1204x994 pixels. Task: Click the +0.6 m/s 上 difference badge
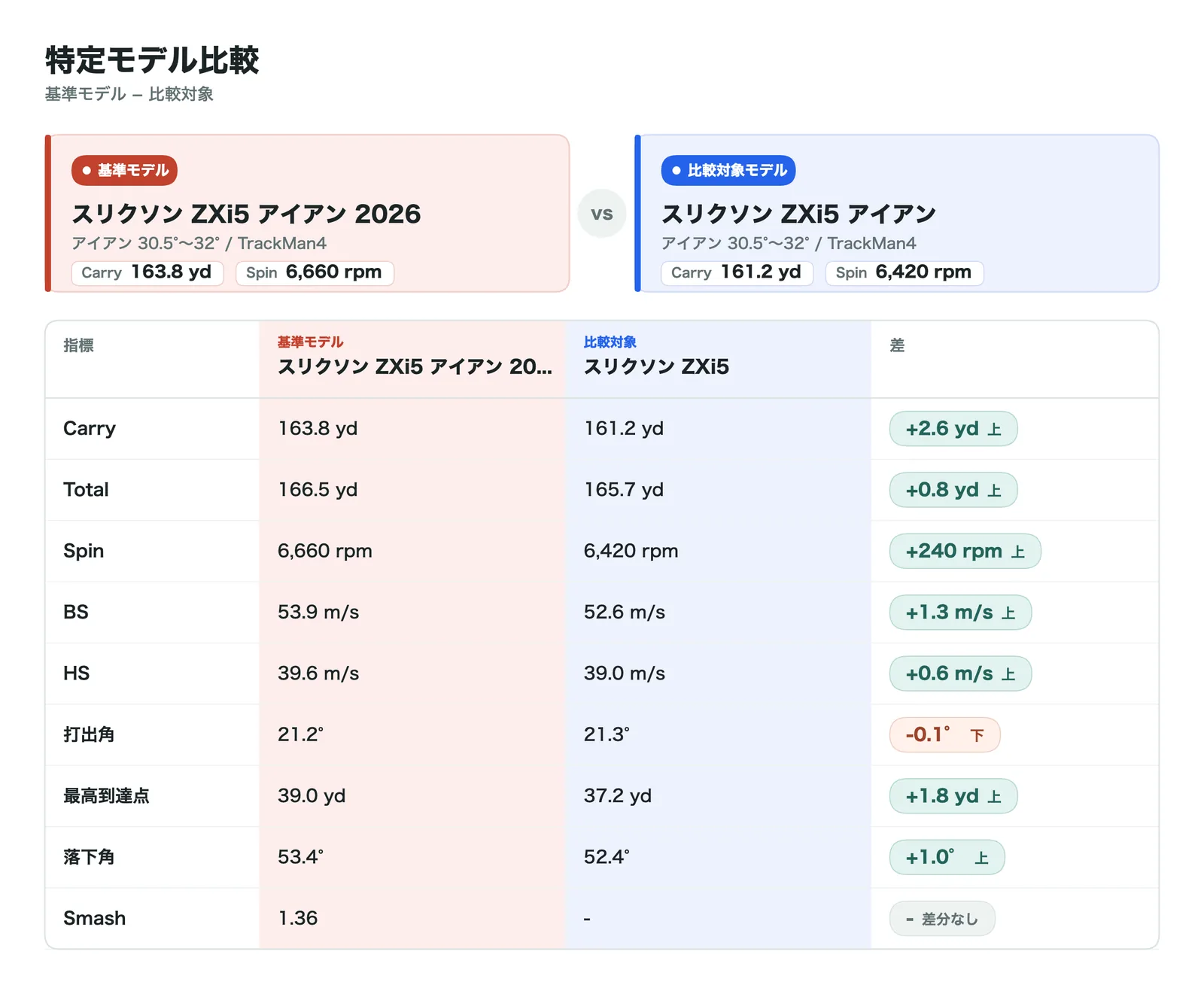pos(961,673)
